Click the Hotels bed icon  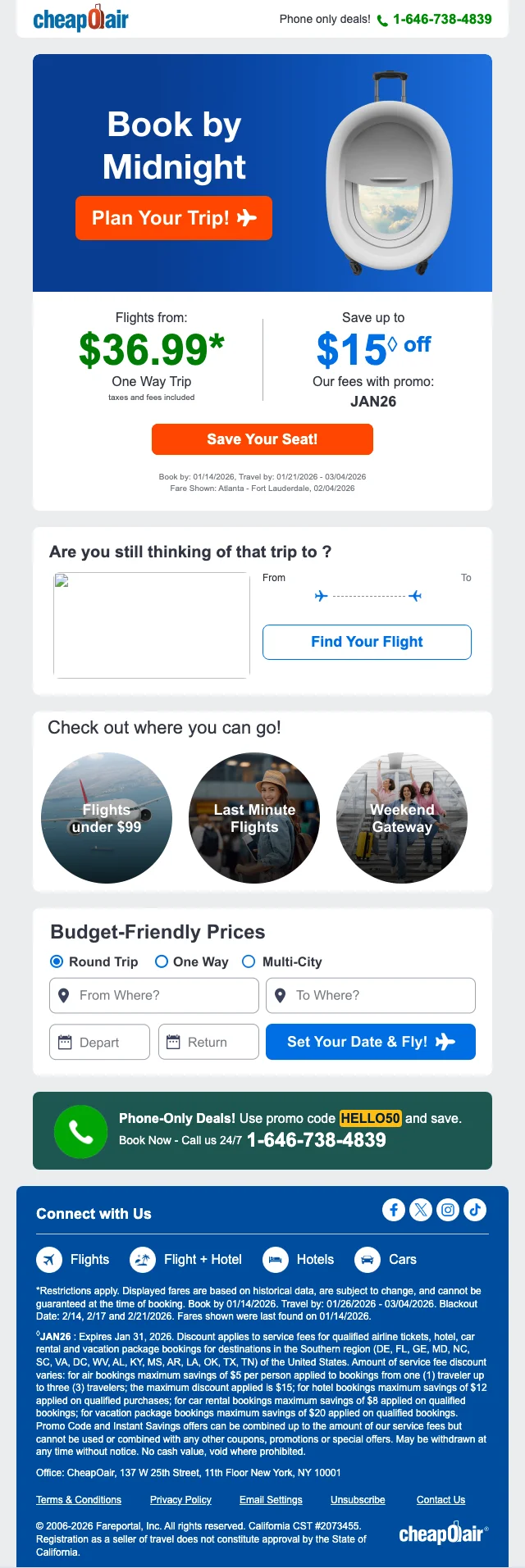tap(276, 1260)
